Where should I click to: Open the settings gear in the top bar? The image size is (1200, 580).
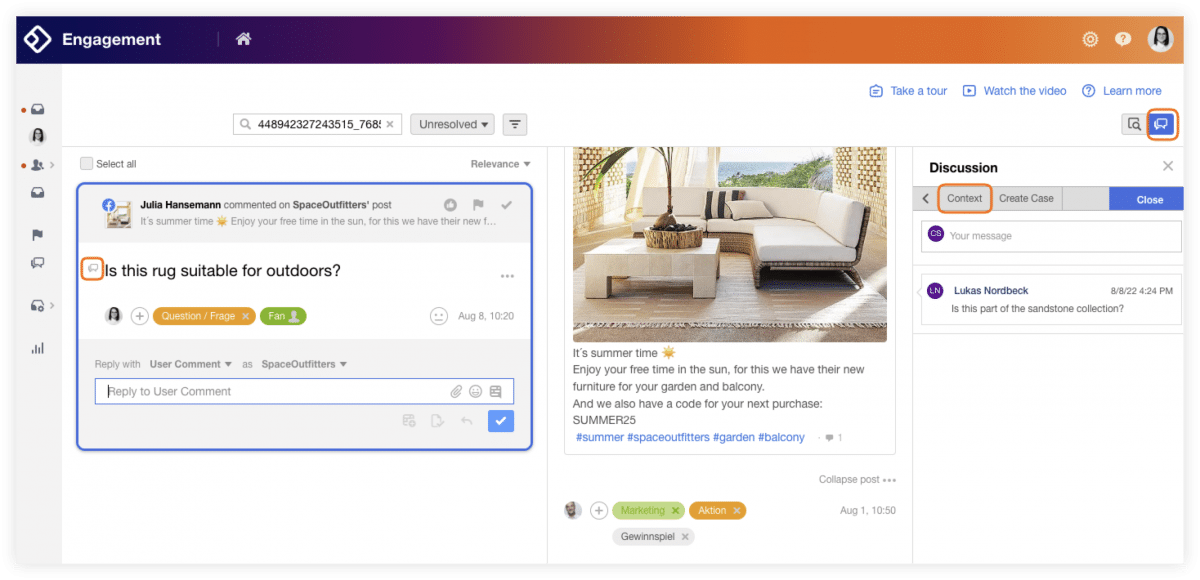[1090, 39]
